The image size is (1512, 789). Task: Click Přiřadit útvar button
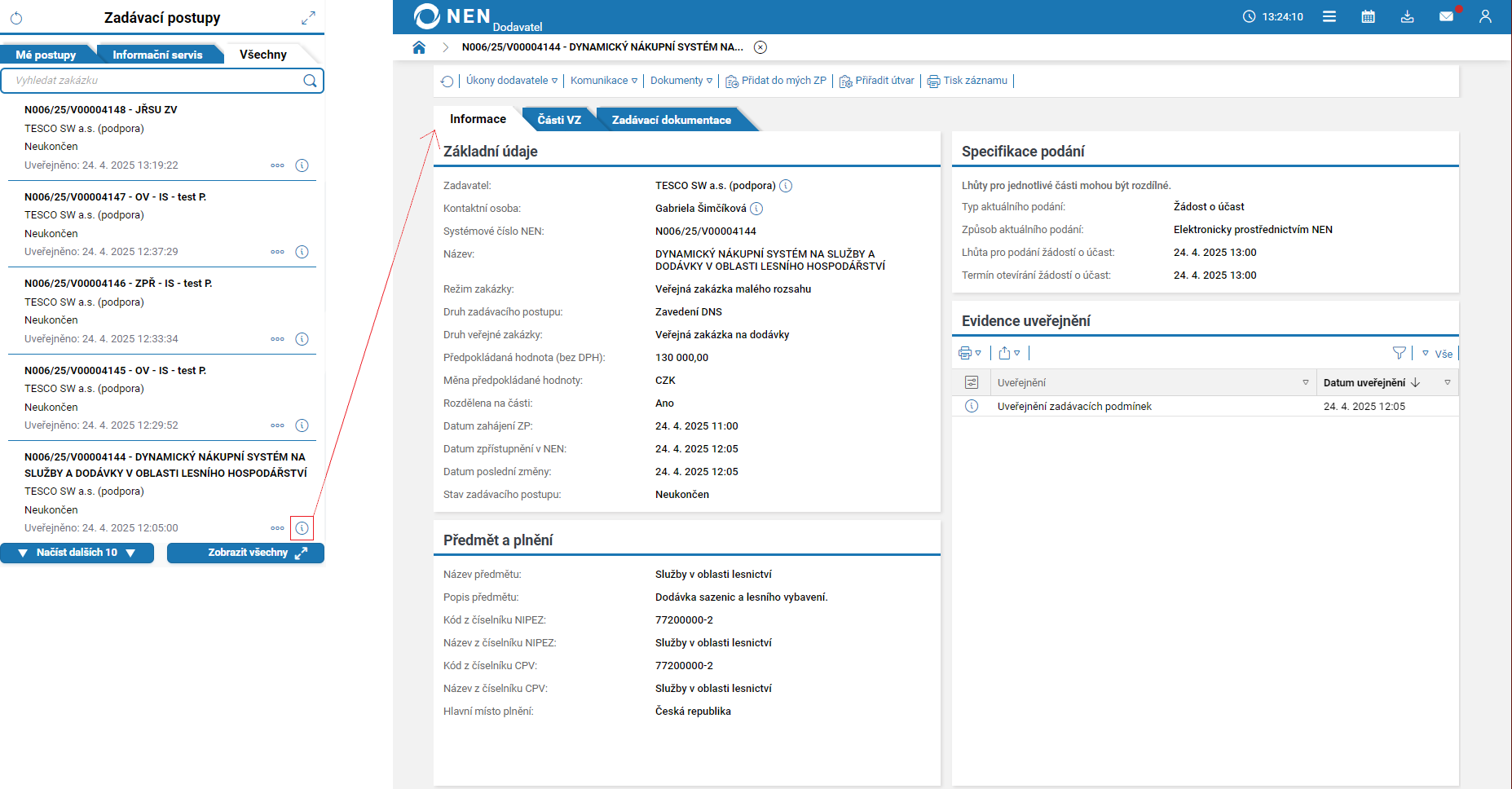pyautogui.click(x=877, y=81)
